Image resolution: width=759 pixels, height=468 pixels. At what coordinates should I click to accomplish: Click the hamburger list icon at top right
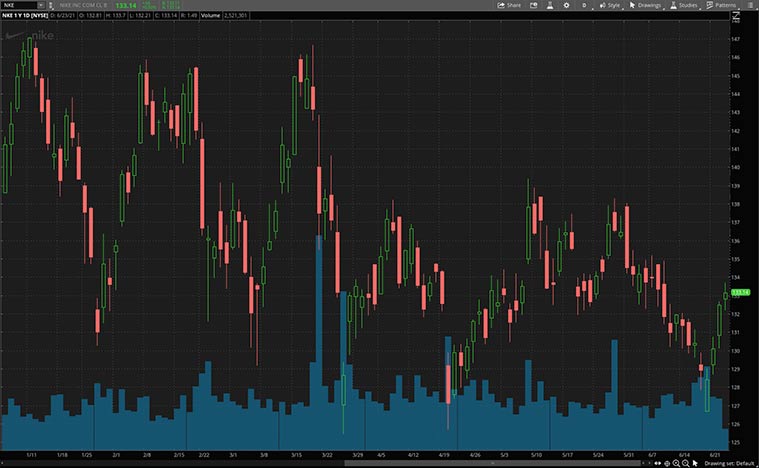click(x=750, y=5)
